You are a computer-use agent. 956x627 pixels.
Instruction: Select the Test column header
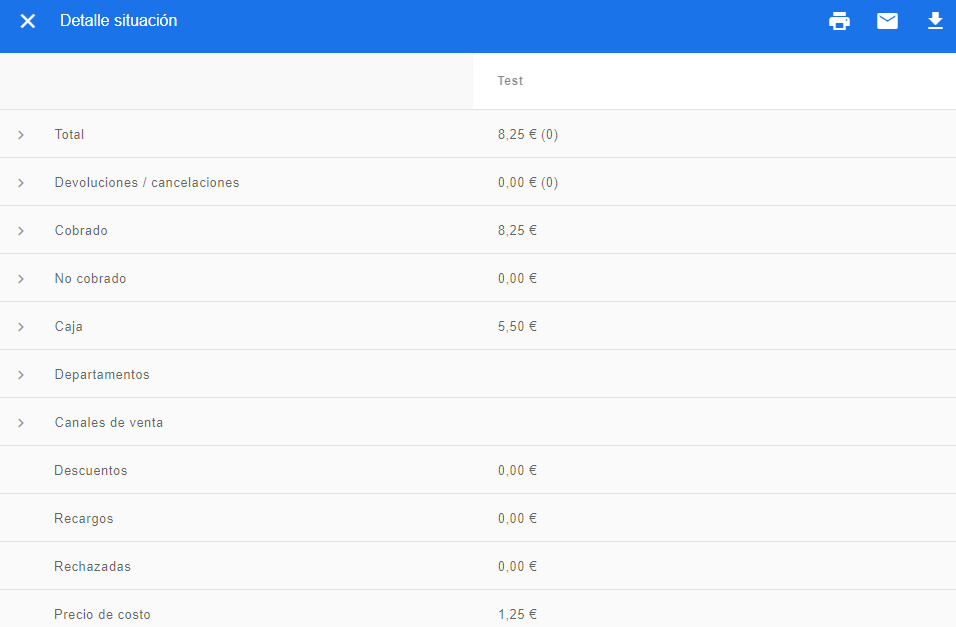510,81
